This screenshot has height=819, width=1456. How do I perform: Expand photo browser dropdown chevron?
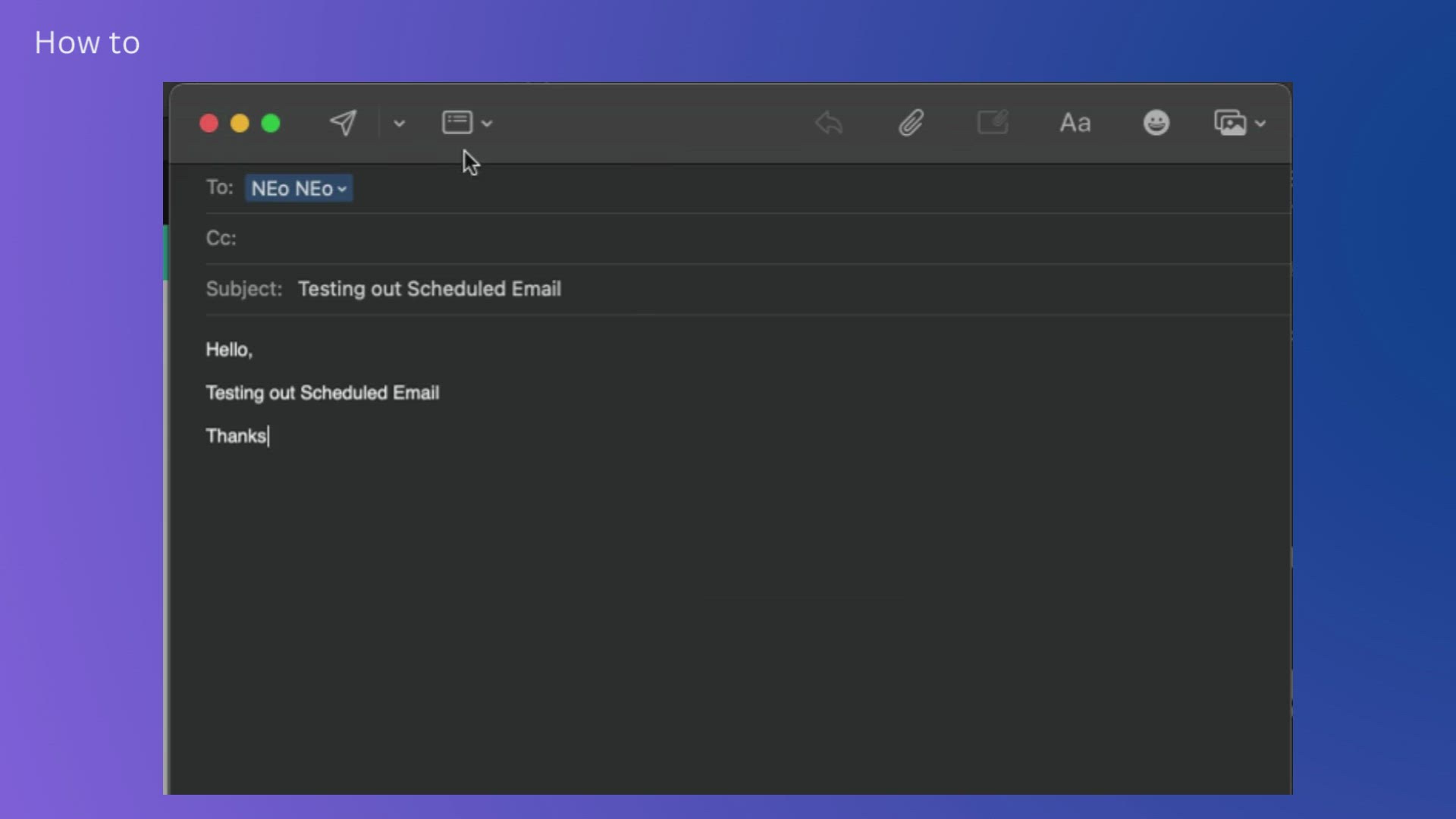(1260, 124)
